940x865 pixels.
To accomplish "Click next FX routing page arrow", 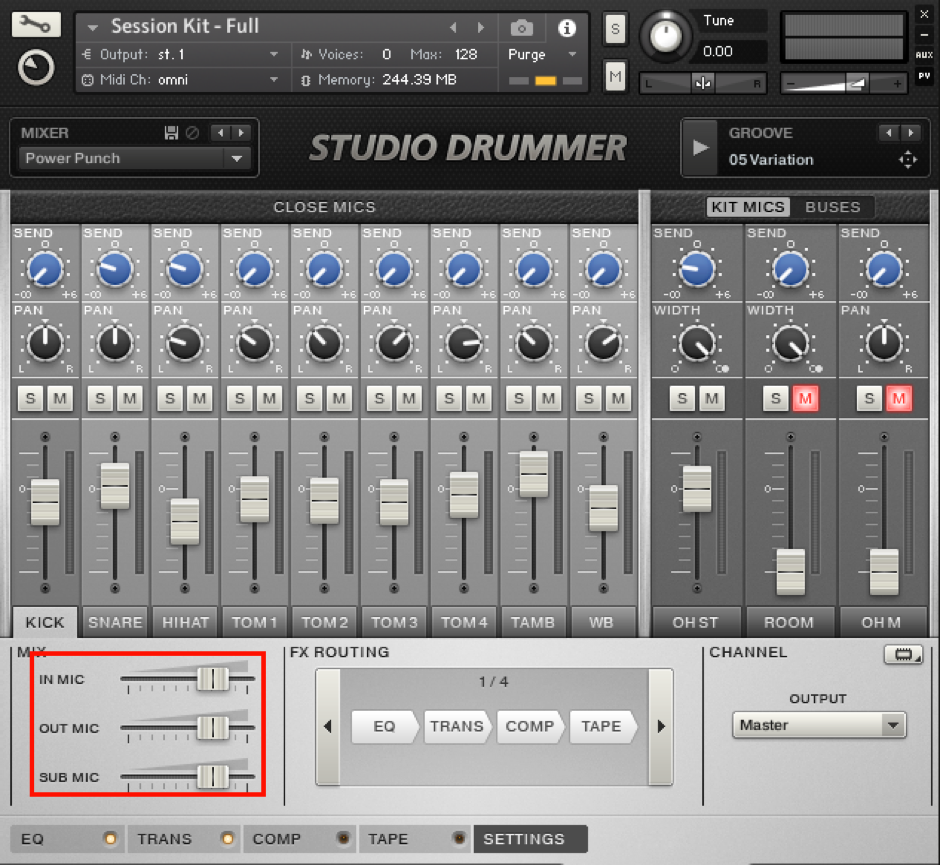I will [660, 727].
